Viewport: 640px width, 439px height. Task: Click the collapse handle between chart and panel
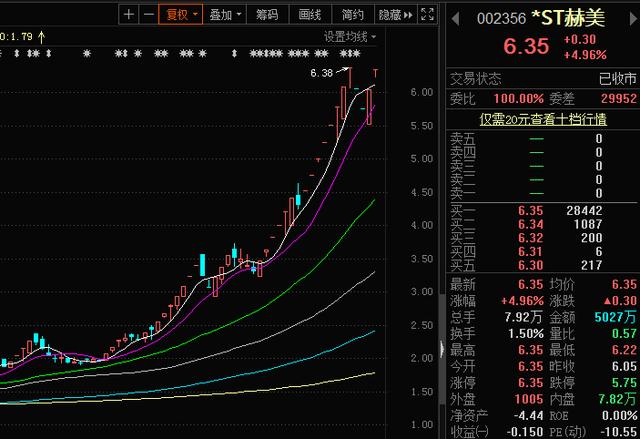[442, 349]
